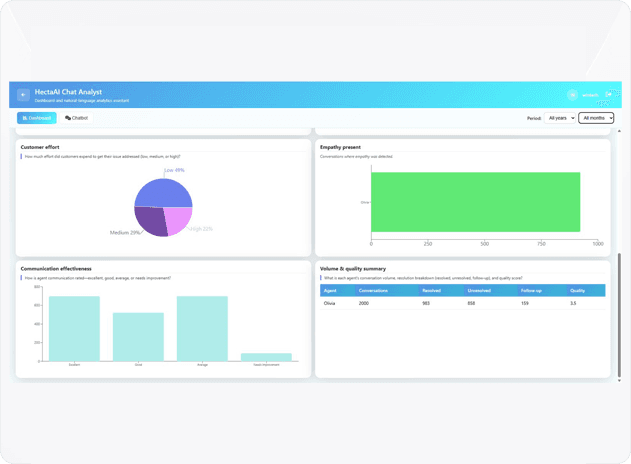This screenshot has width=631, height=464.
Task: Click the pink High pie slice
Action: click(177, 219)
